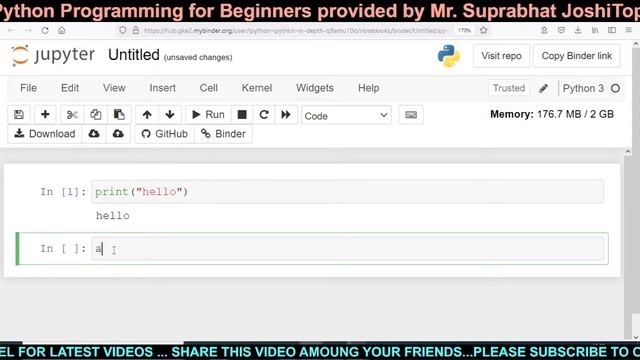This screenshot has height=360, width=640.
Task: Click the print("hello") code cell
Action: pos(347,192)
